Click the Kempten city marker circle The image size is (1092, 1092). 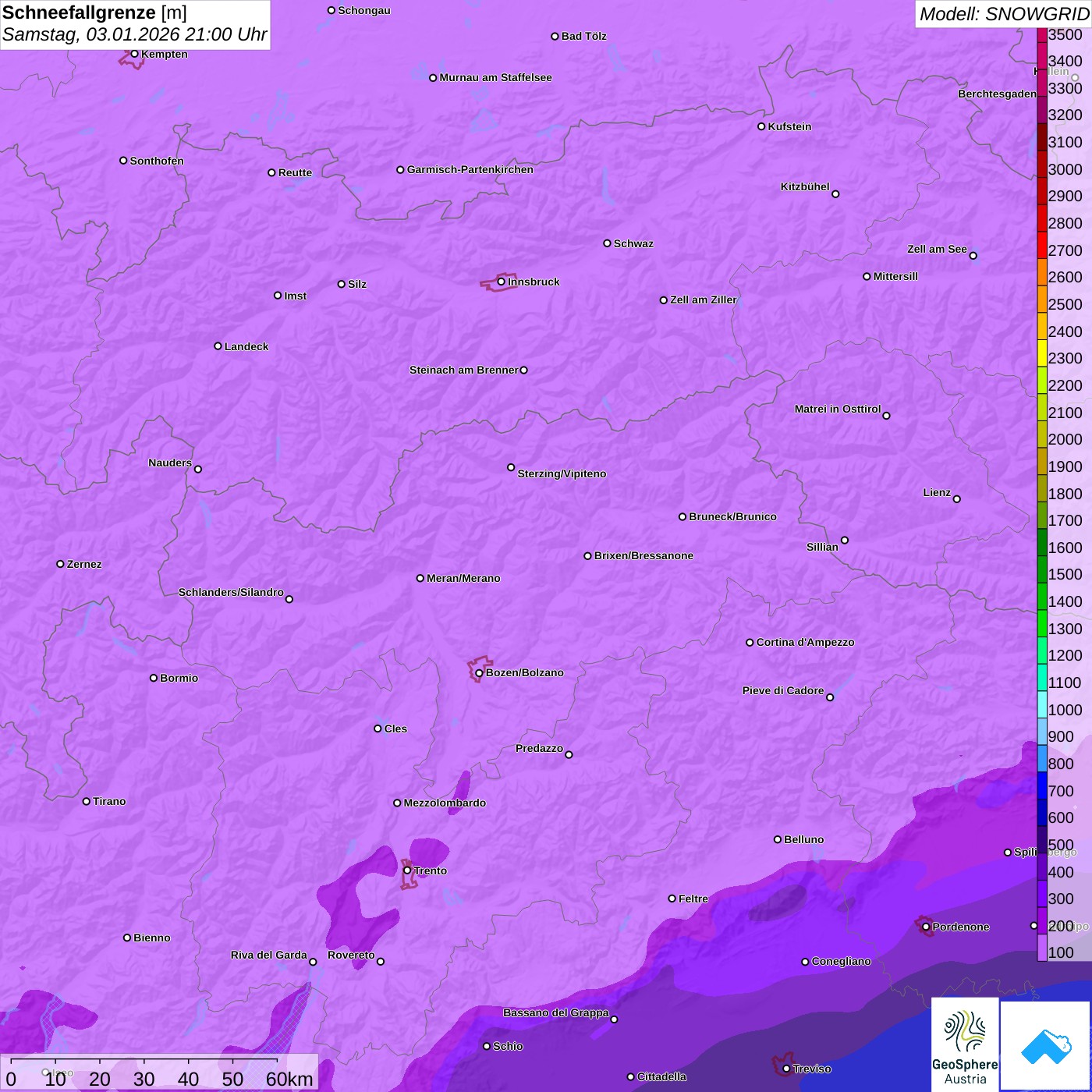[x=134, y=54]
